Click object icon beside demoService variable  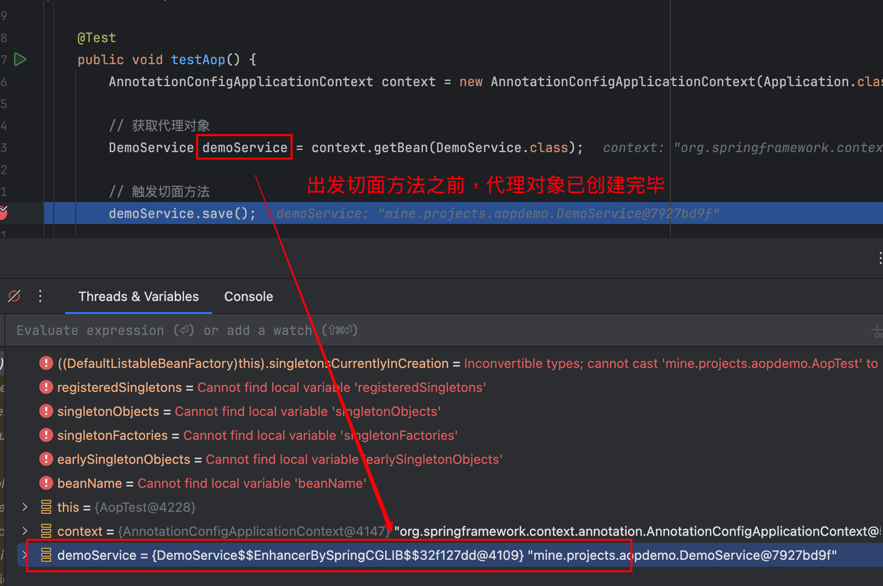[46, 555]
